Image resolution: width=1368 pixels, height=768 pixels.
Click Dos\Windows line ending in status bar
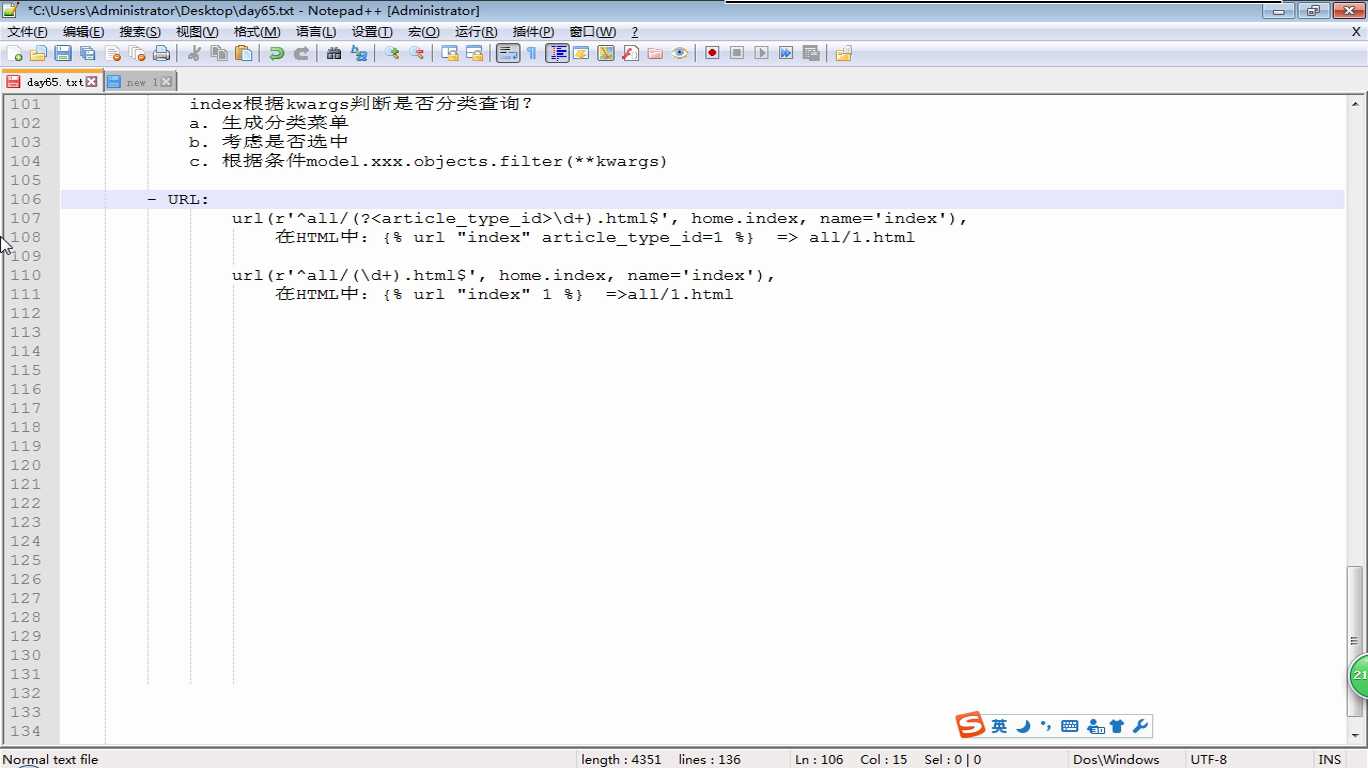(x=1116, y=759)
